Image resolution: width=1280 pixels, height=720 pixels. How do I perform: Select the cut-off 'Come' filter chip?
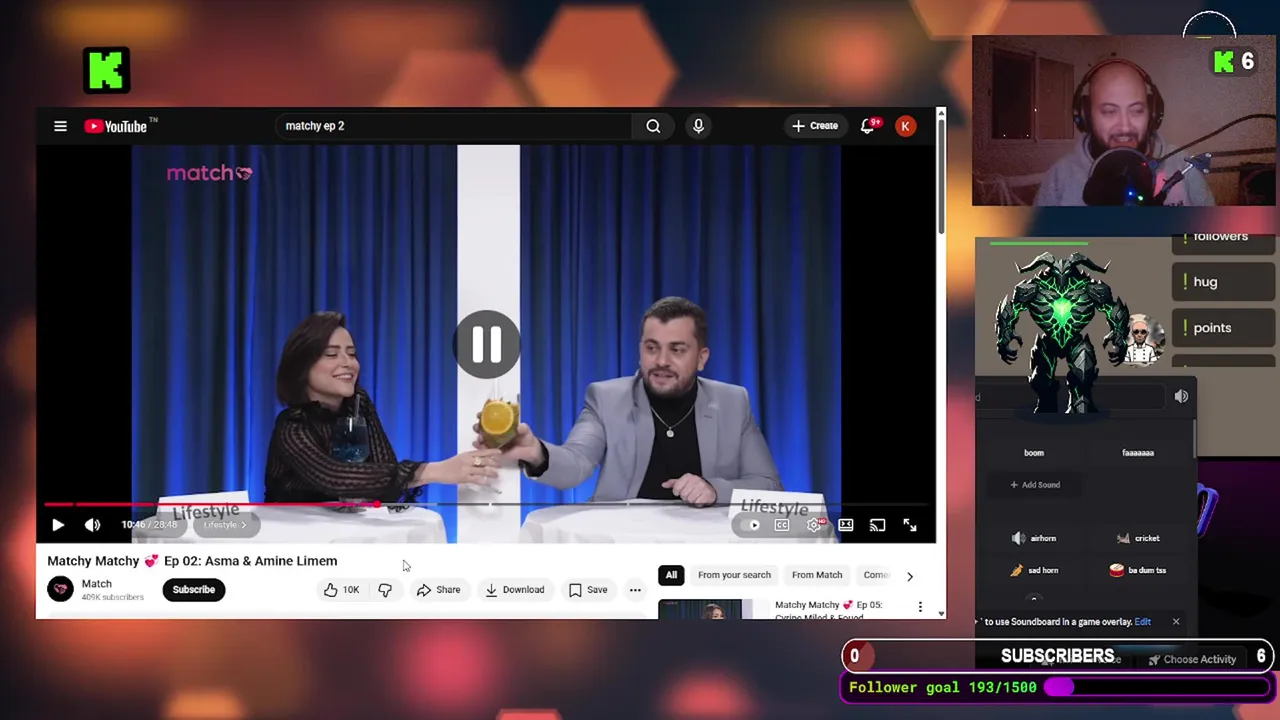coord(875,575)
